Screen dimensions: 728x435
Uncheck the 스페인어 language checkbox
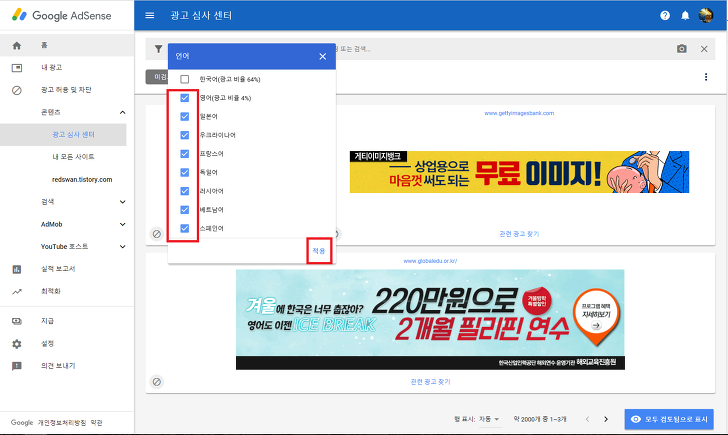coord(185,228)
